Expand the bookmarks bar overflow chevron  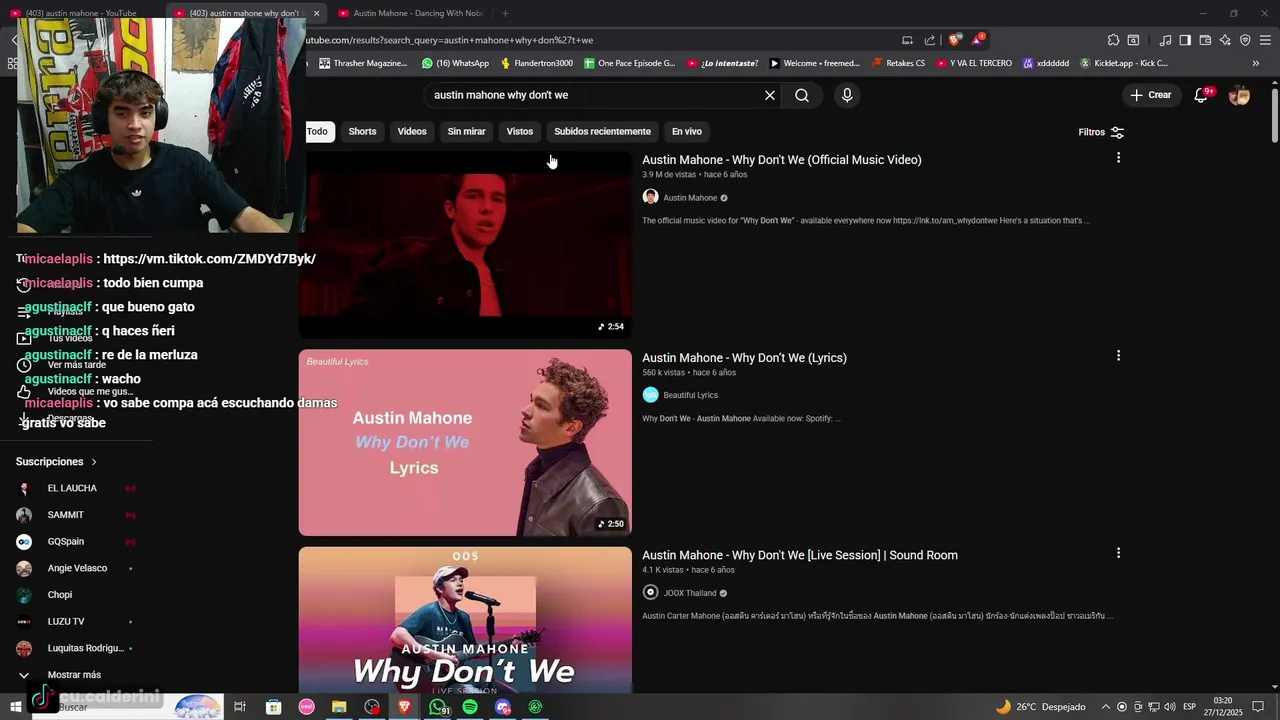coord(1255,63)
